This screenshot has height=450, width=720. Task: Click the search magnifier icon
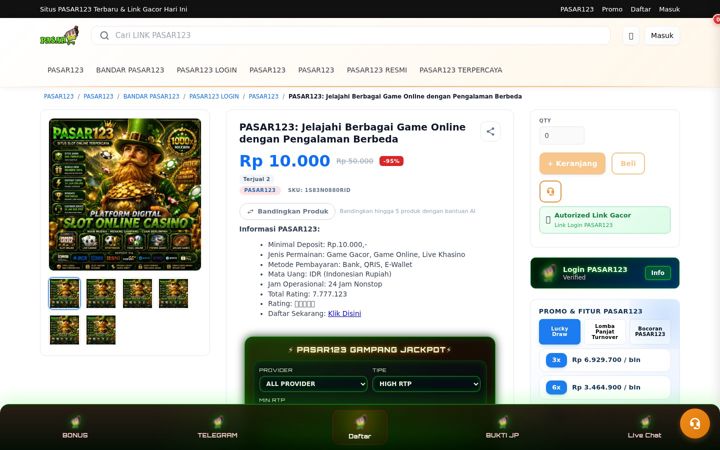[104, 35]
